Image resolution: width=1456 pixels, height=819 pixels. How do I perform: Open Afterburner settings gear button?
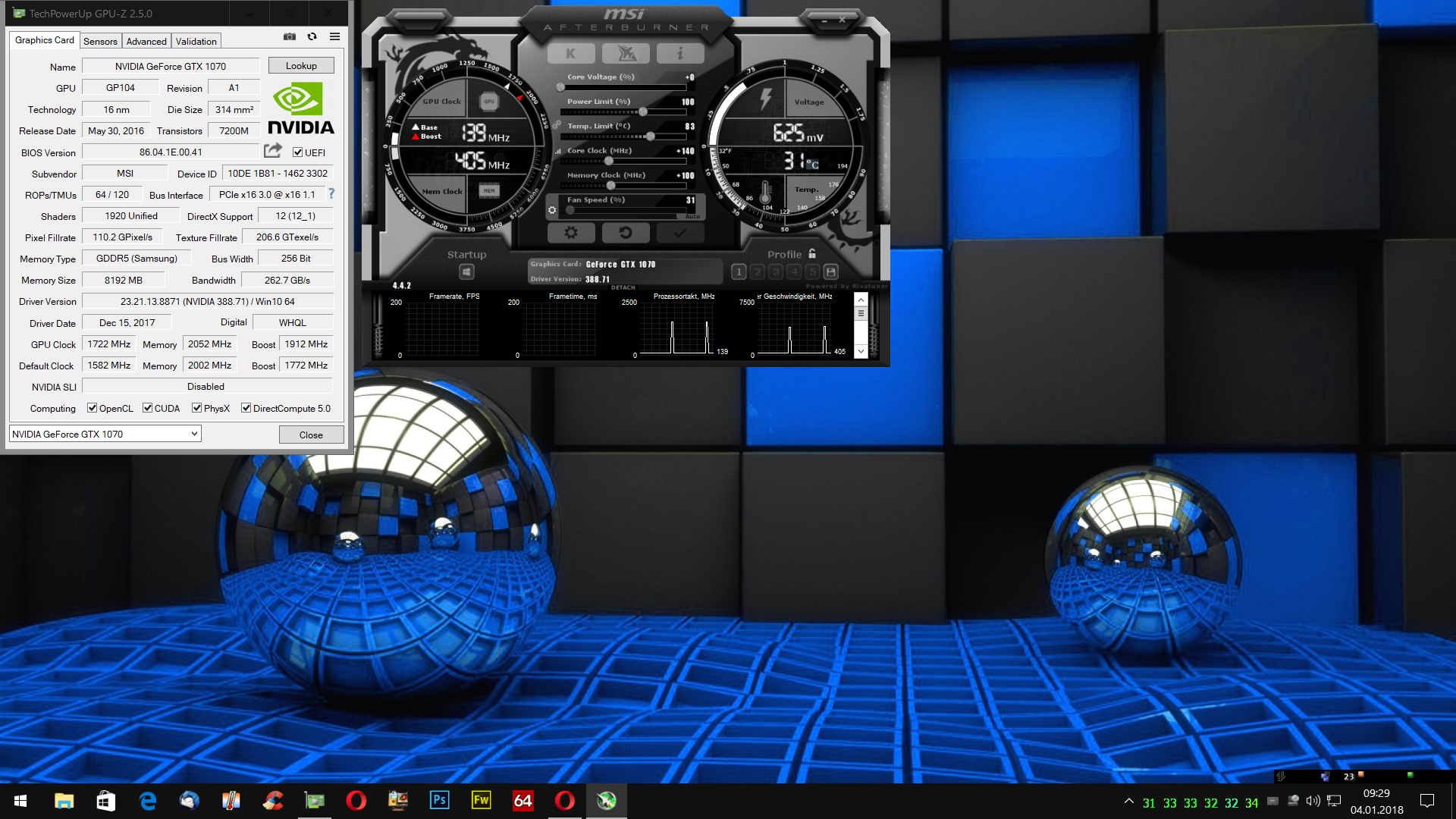(x=570, y=233)
